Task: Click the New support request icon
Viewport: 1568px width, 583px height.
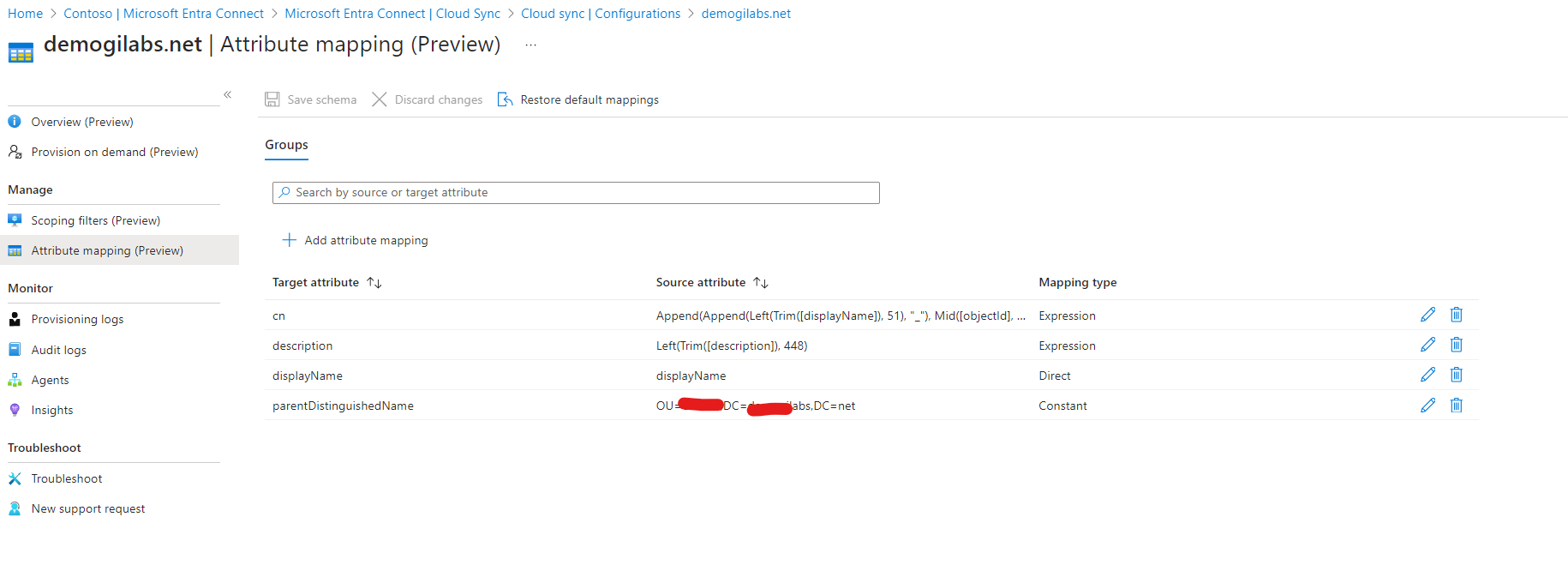Action: 15,508
